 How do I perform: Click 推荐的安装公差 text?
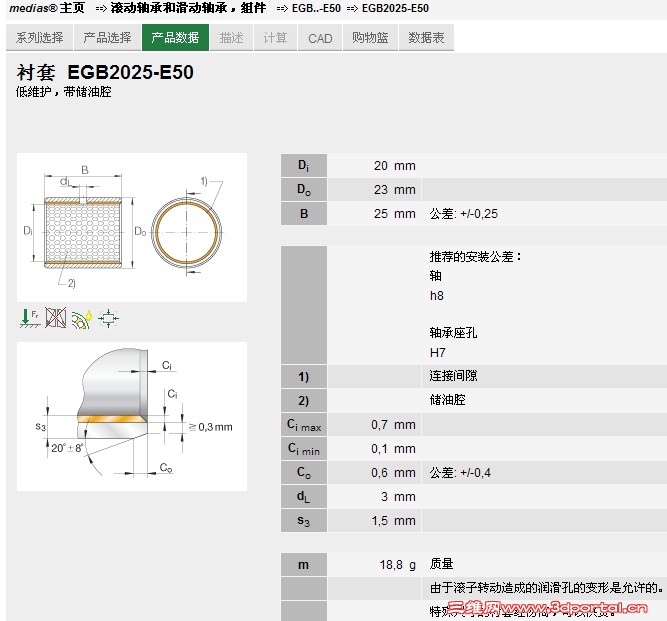pyautogui.click(x=475, y=256)
